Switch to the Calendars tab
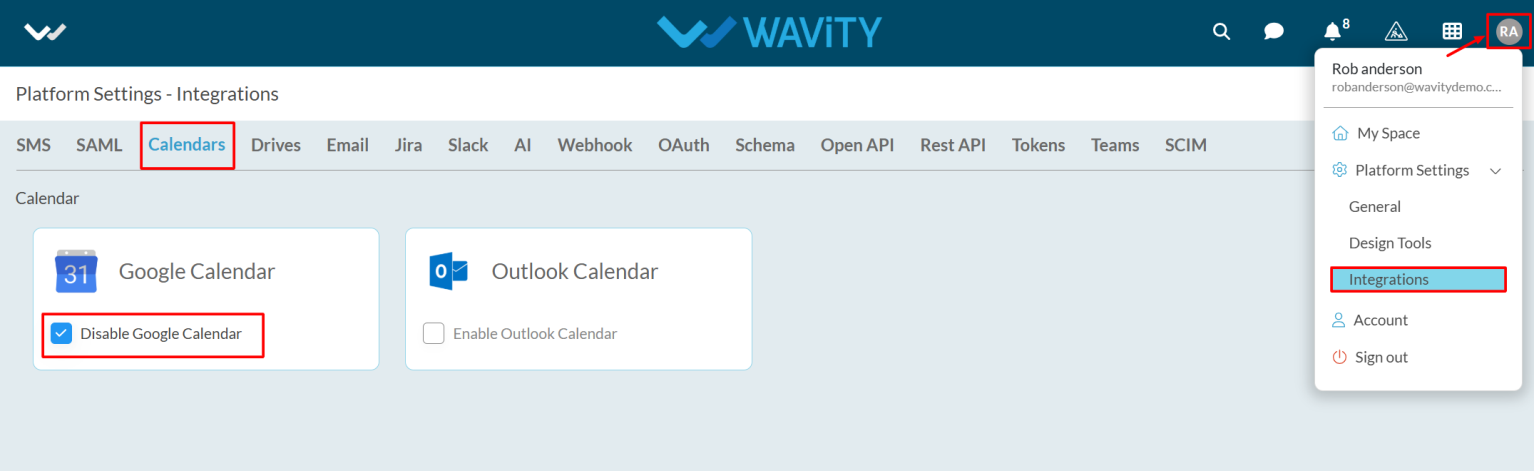The image size is (1534, 471). 187,145
